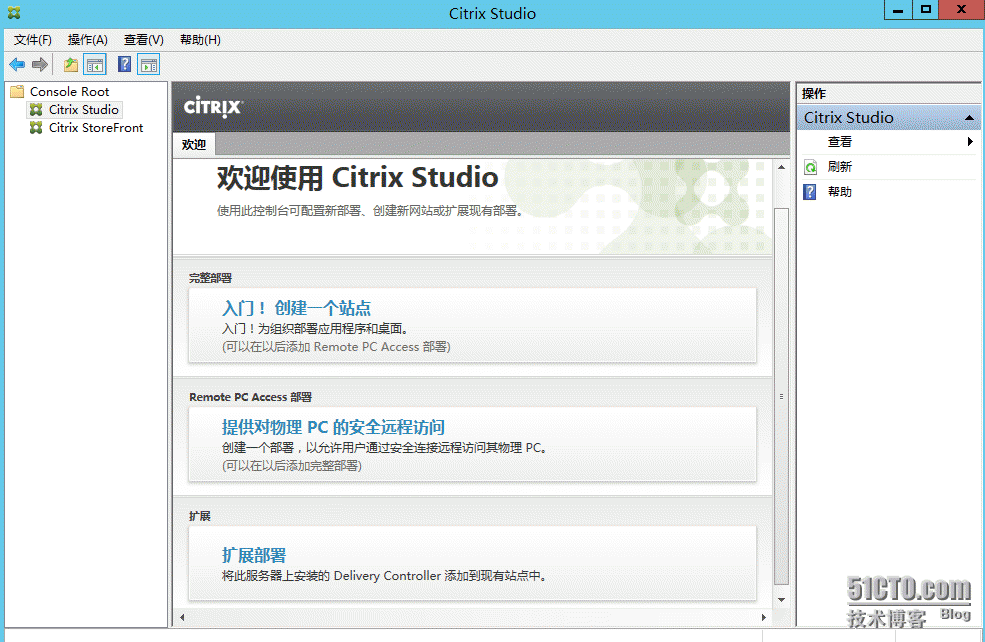The width and height of the screenshot is (985, 642).
Task: Open the 操作(A) menu
Action: point(88,40)
